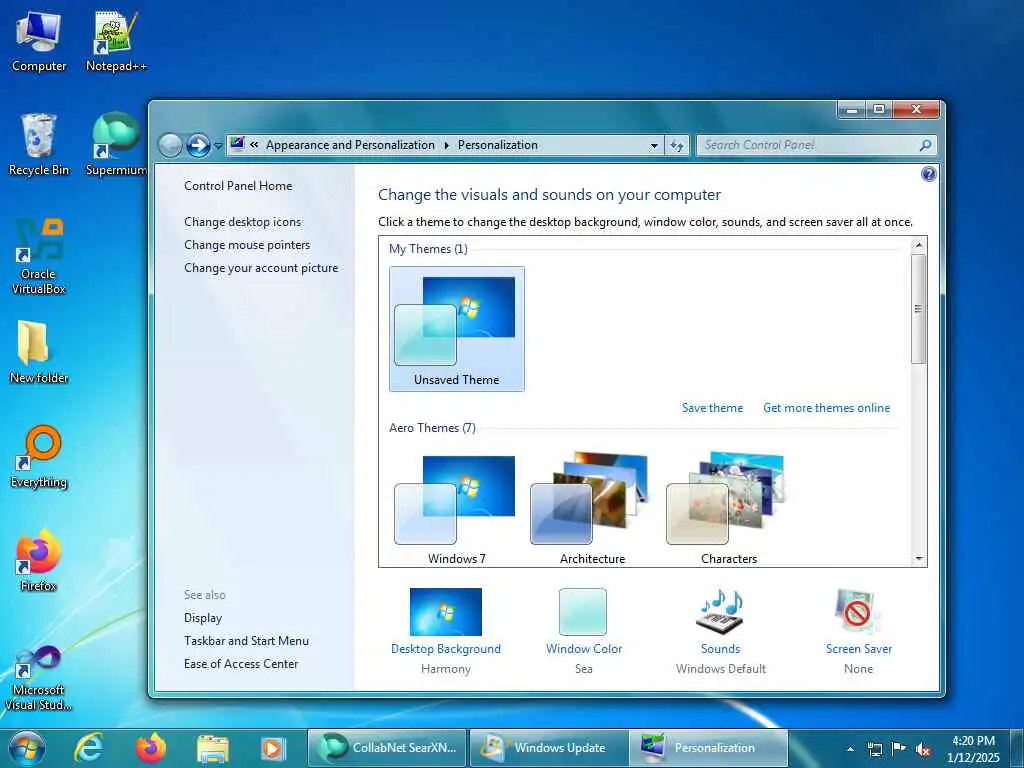The height and width of the screenshot is (768, 1024).
Task: Click the Sounds label link
Action: click(721, 649)
